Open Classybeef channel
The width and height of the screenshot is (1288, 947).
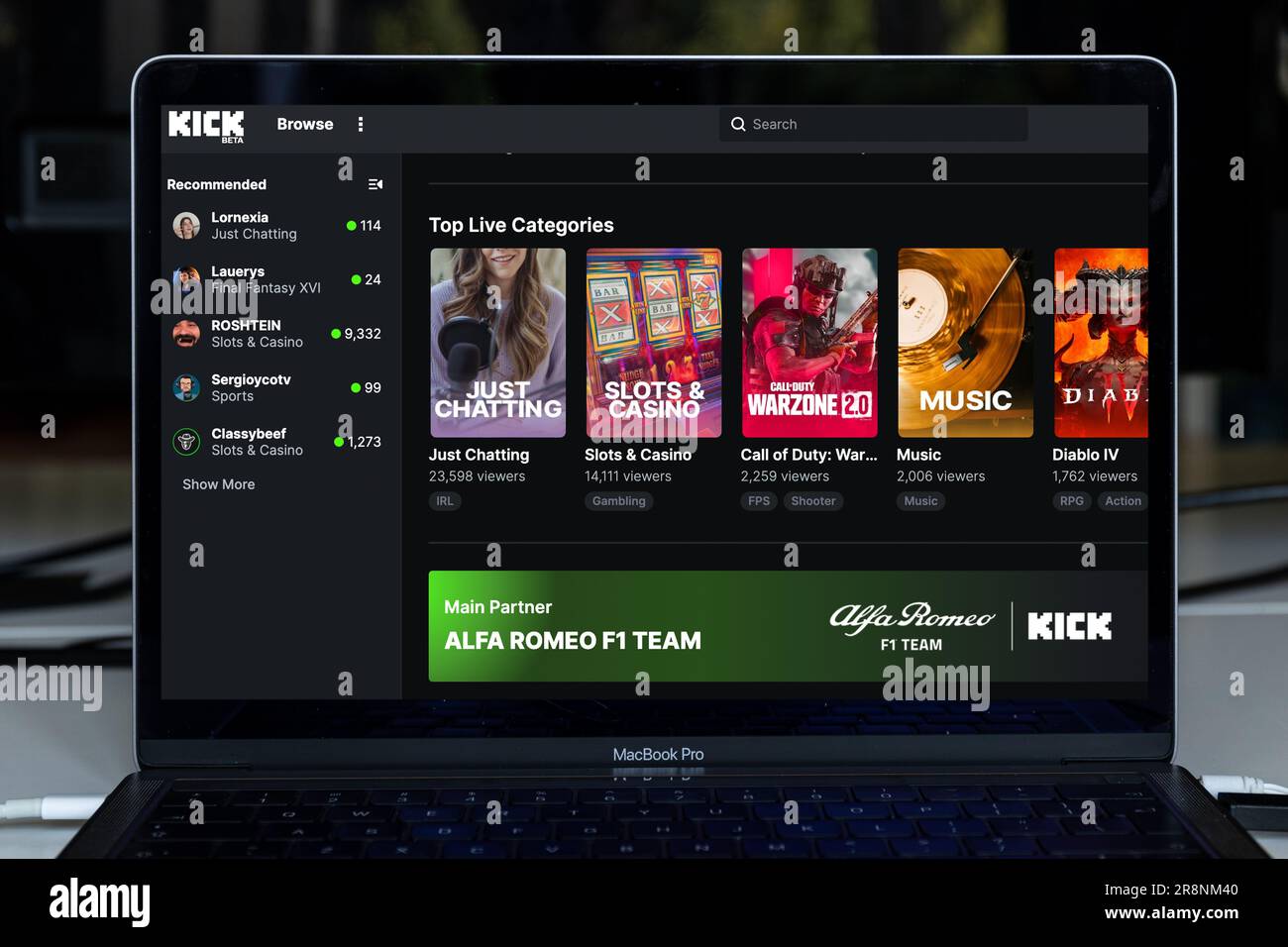tap(276, 442)
